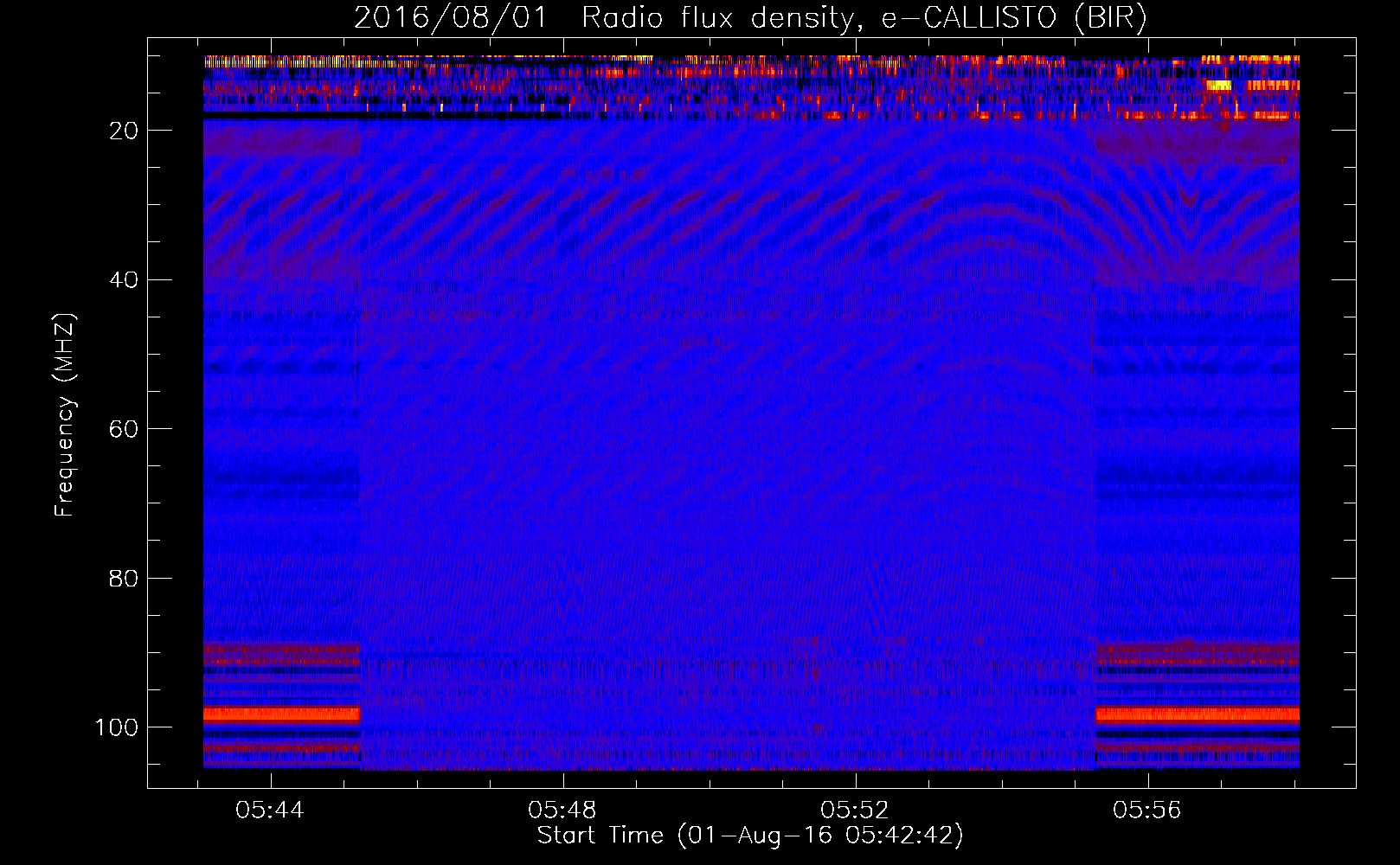Viewport: 1400px width, 865px height.
Task: Click the 05:44 time tick label
Action: pyautogui.click(x=270, y=810)
